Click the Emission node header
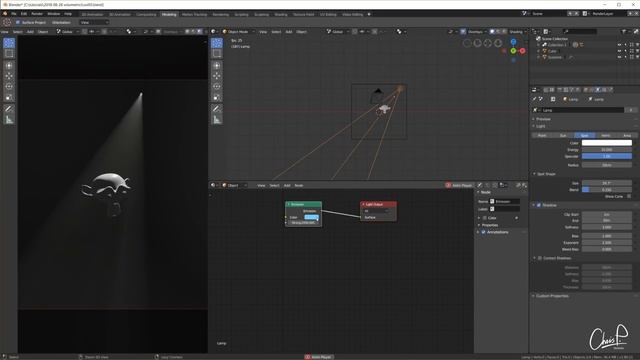 coord(303,204)
